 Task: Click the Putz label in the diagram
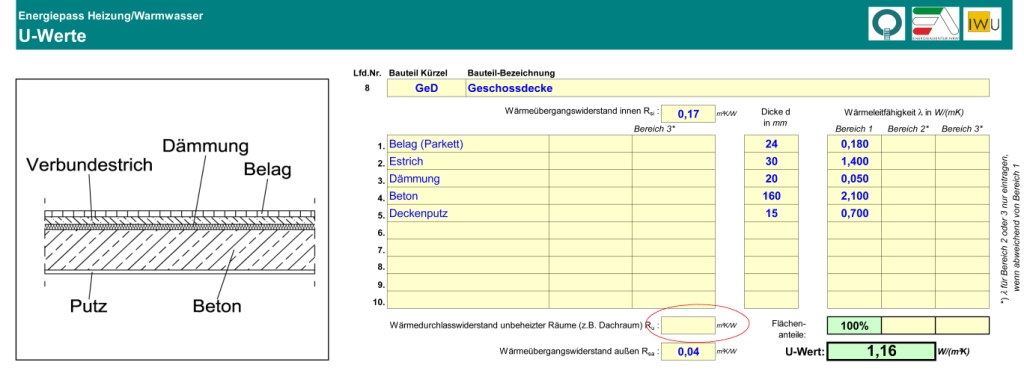click(88, 306)
